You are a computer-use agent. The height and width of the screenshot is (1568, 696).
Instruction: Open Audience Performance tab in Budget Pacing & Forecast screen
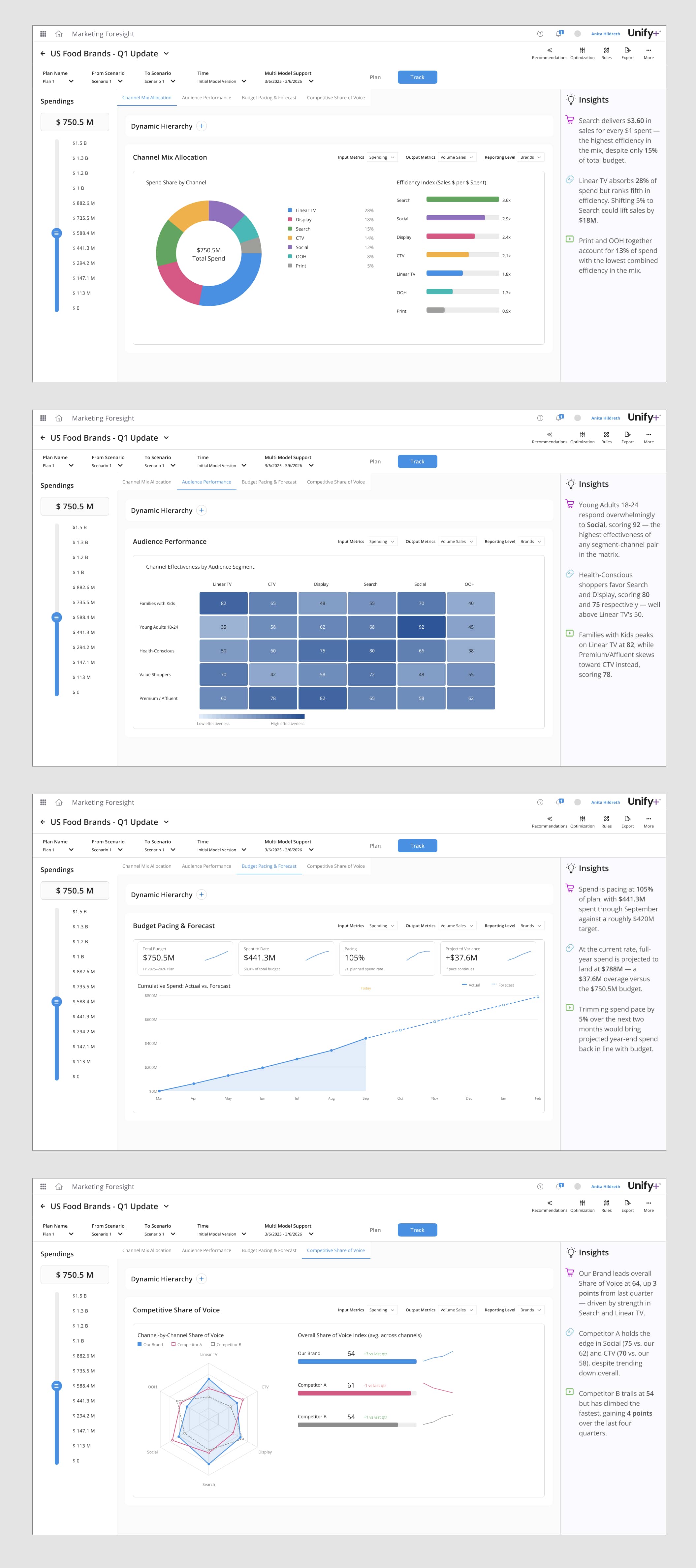point(206,865)
